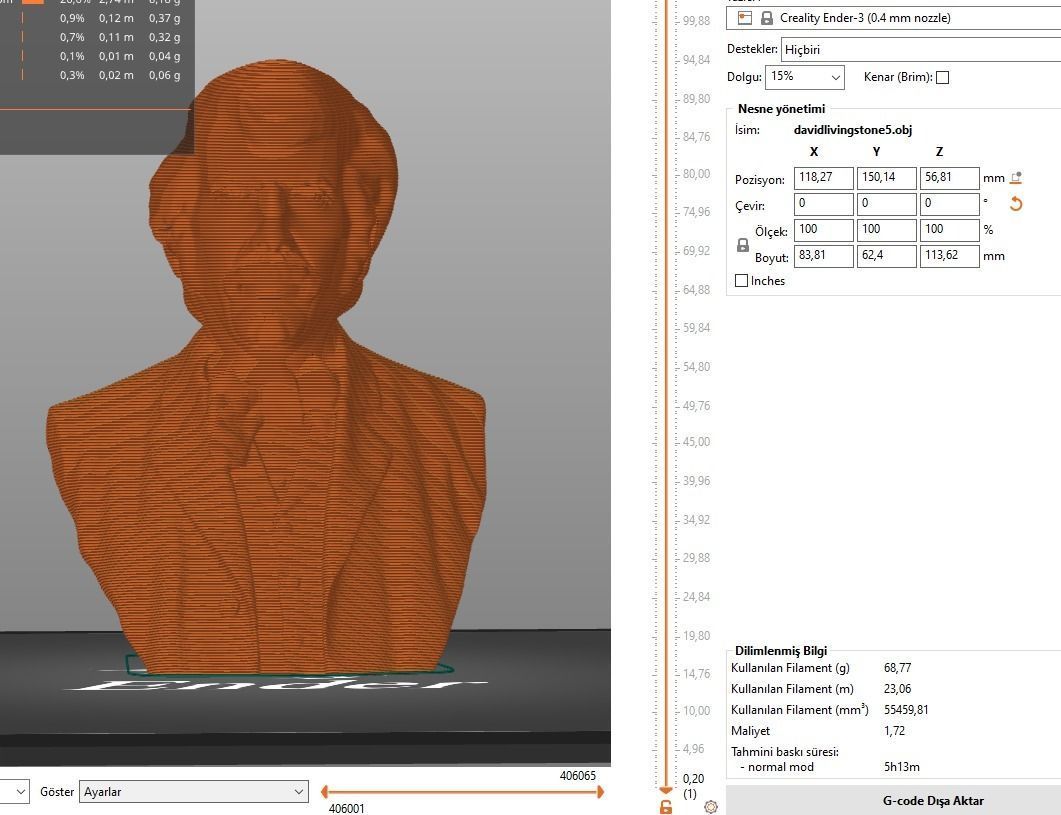Click the Boyut Y field showing 62,4
The width and height of the screenshot is (1061, 815).
886,256
